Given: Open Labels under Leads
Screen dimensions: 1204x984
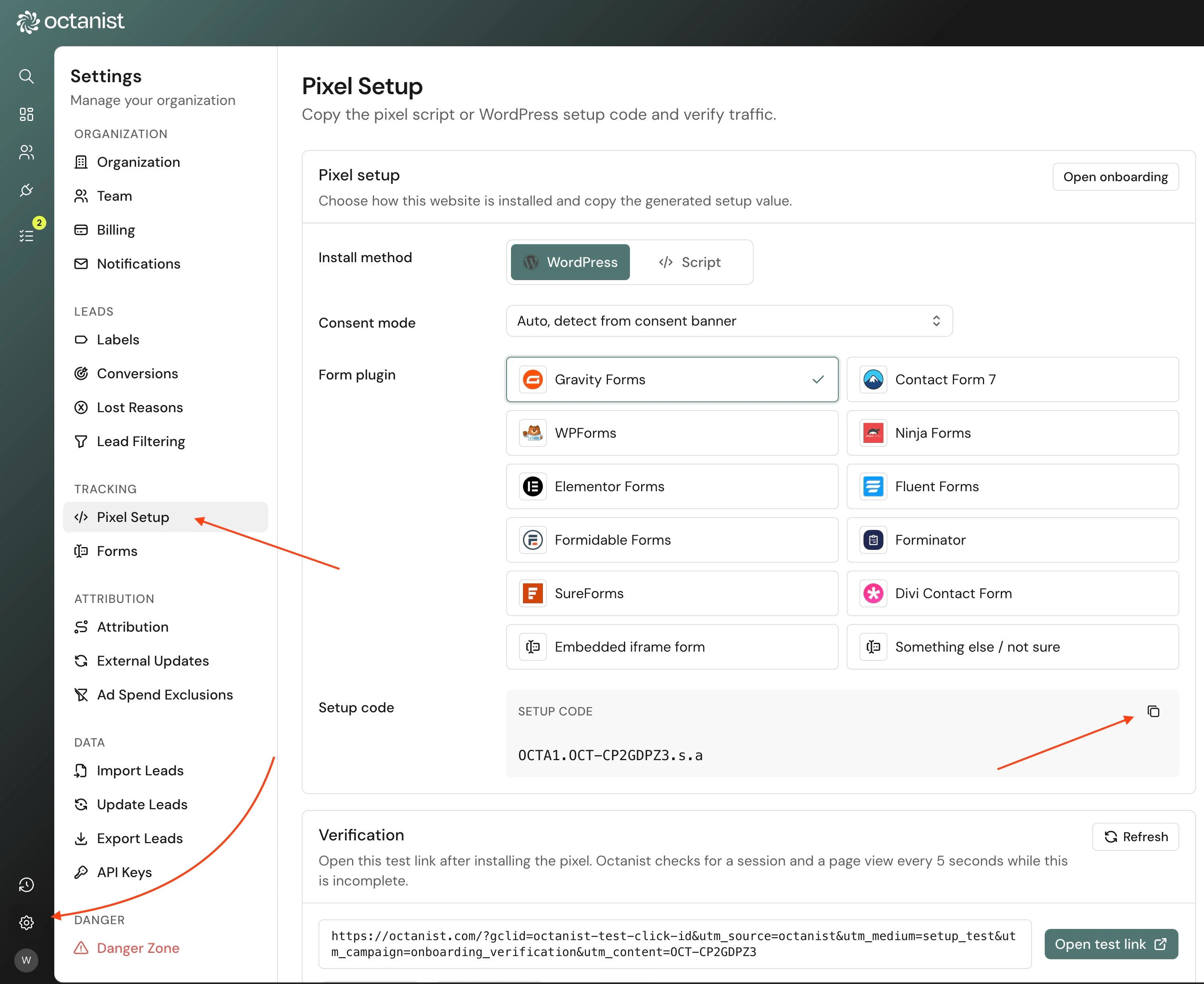Looking at the screenshot, I should tap(165, 340).
